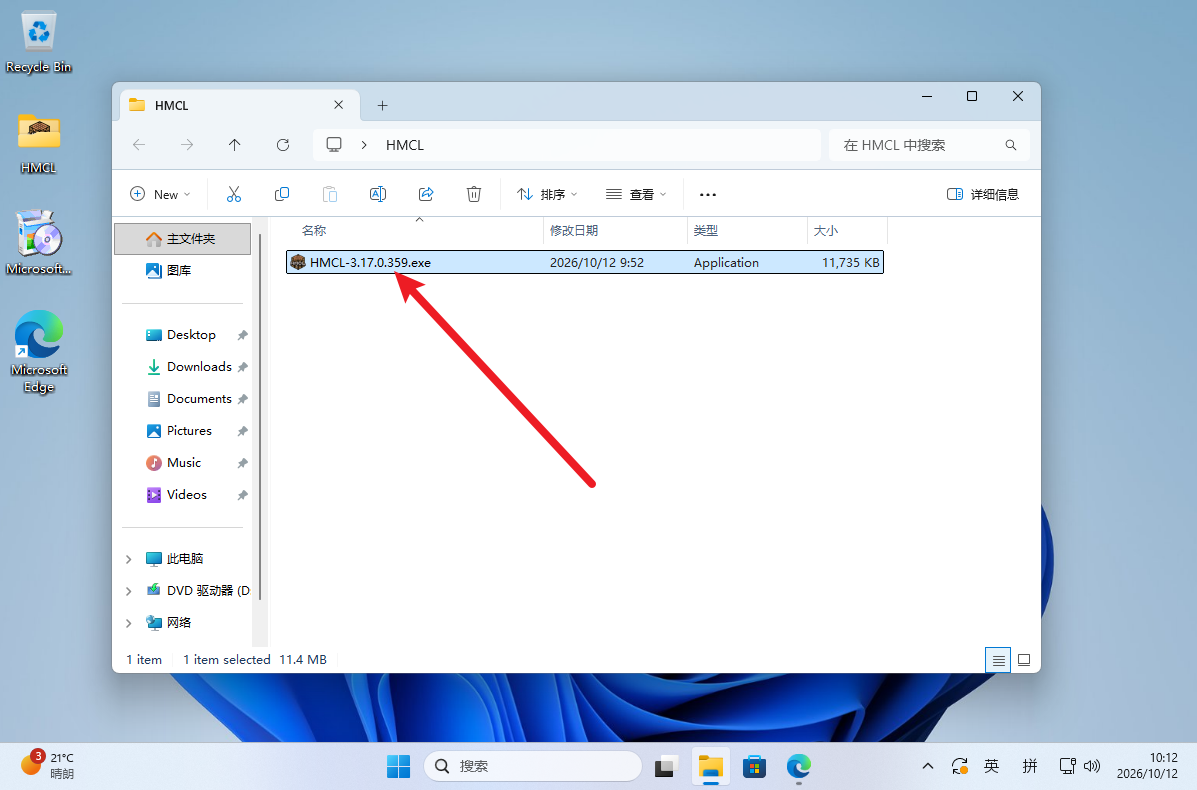Image resolution: width=1197 pixels, height=790 pixels.
Task: Click File Explorer taskbar icon
Action: pyautogui.click(x=711, y=766)
